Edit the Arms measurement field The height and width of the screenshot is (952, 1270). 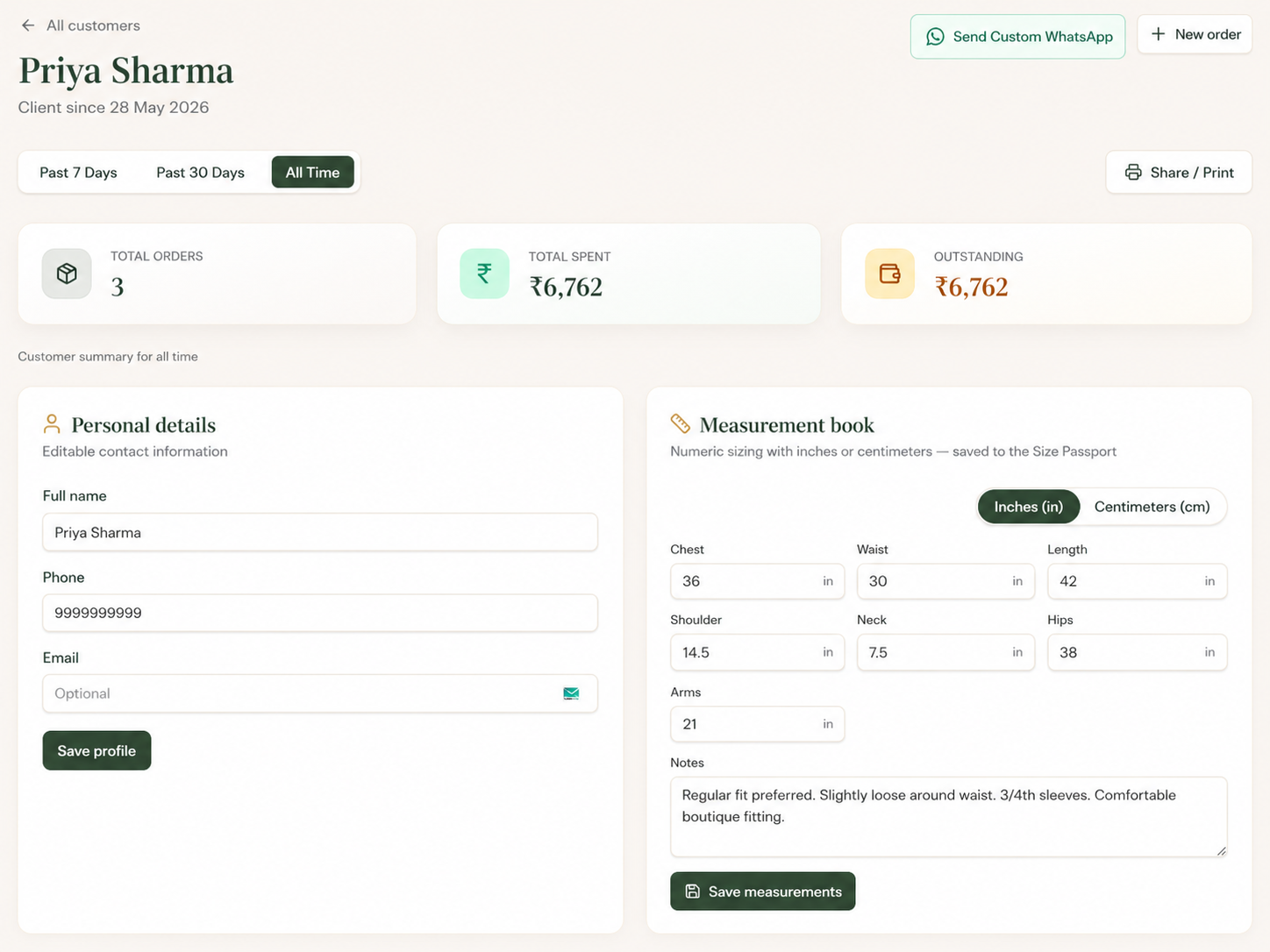[x=757, y=724]
